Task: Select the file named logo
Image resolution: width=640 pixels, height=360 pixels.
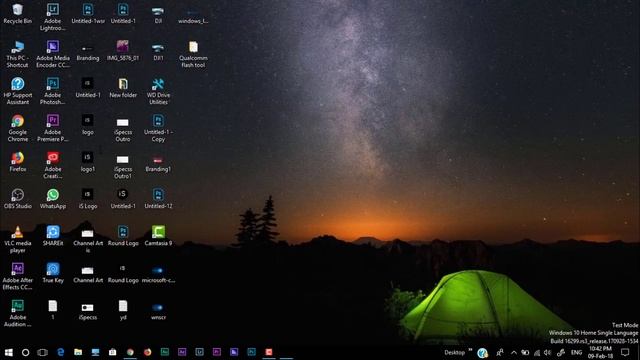Action: pos(88,125)
